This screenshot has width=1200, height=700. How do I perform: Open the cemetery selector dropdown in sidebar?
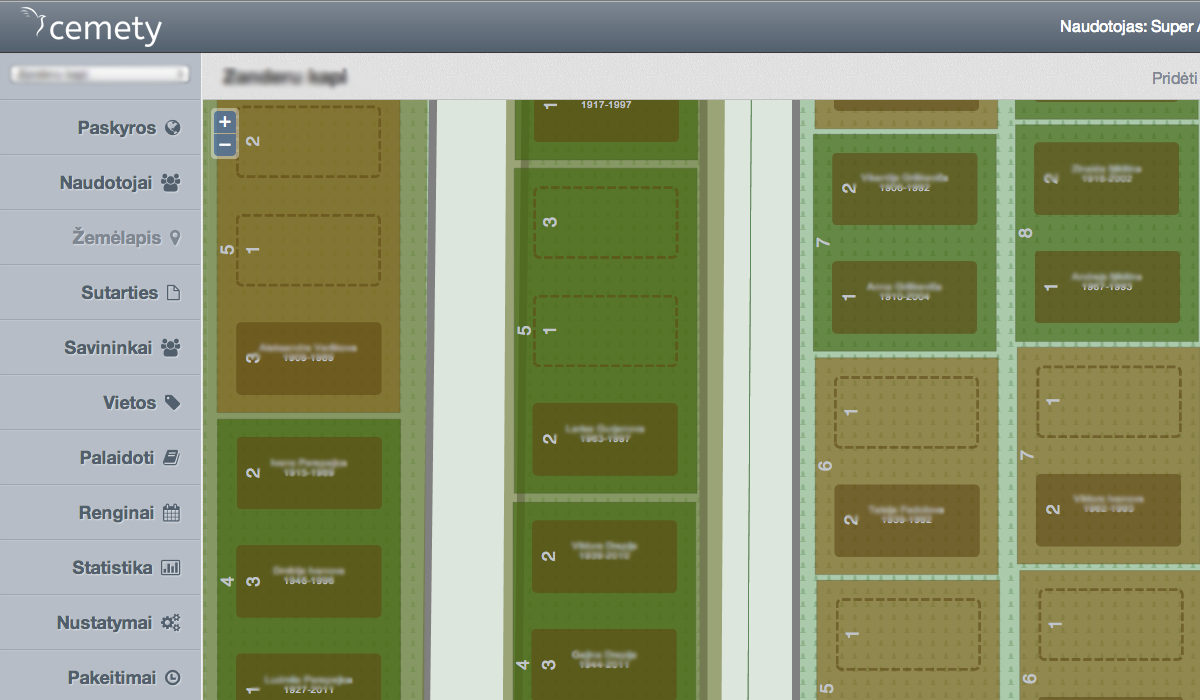click(x=99, y=75)
